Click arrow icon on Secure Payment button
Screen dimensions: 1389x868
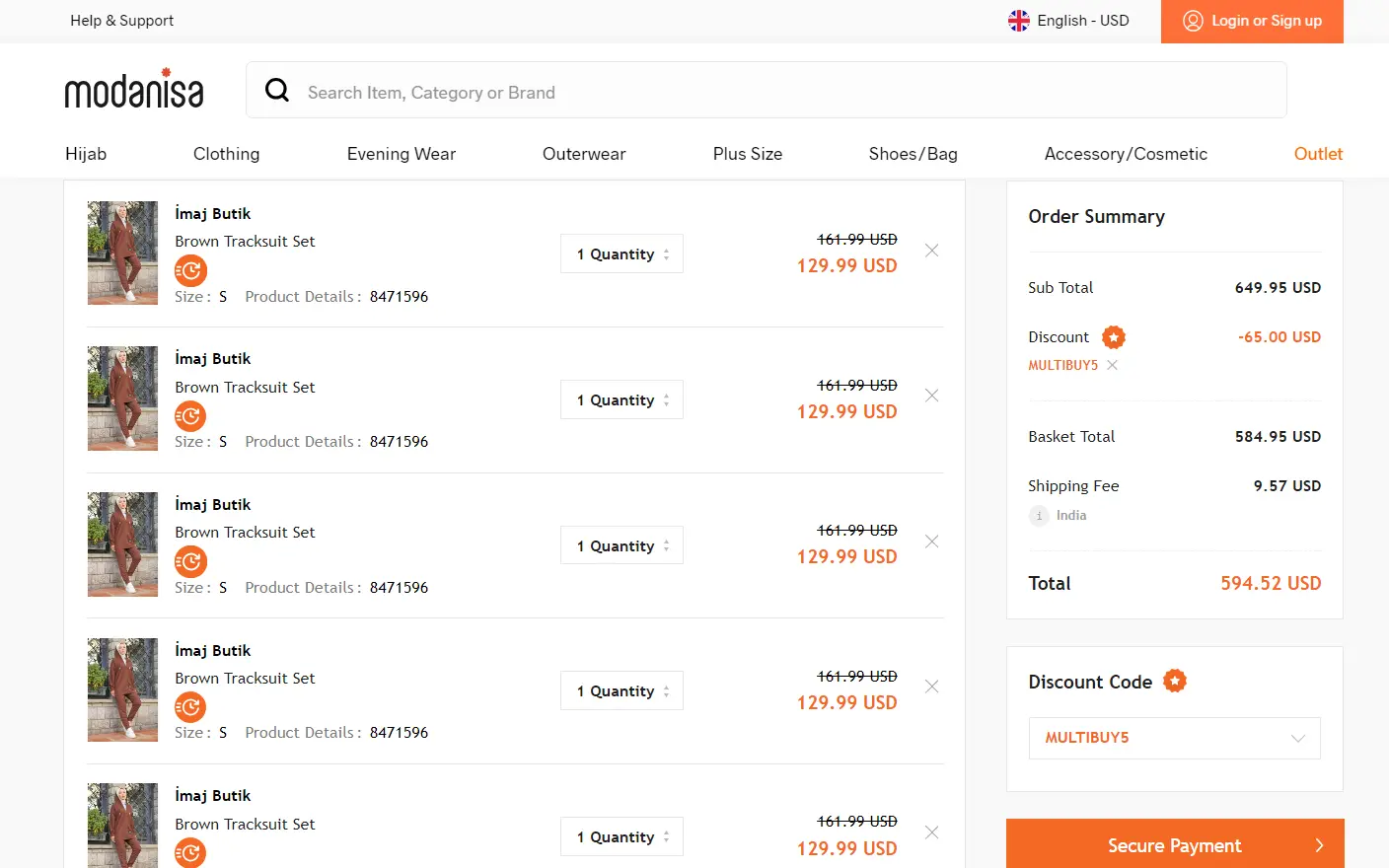(x=1319, y=845)
